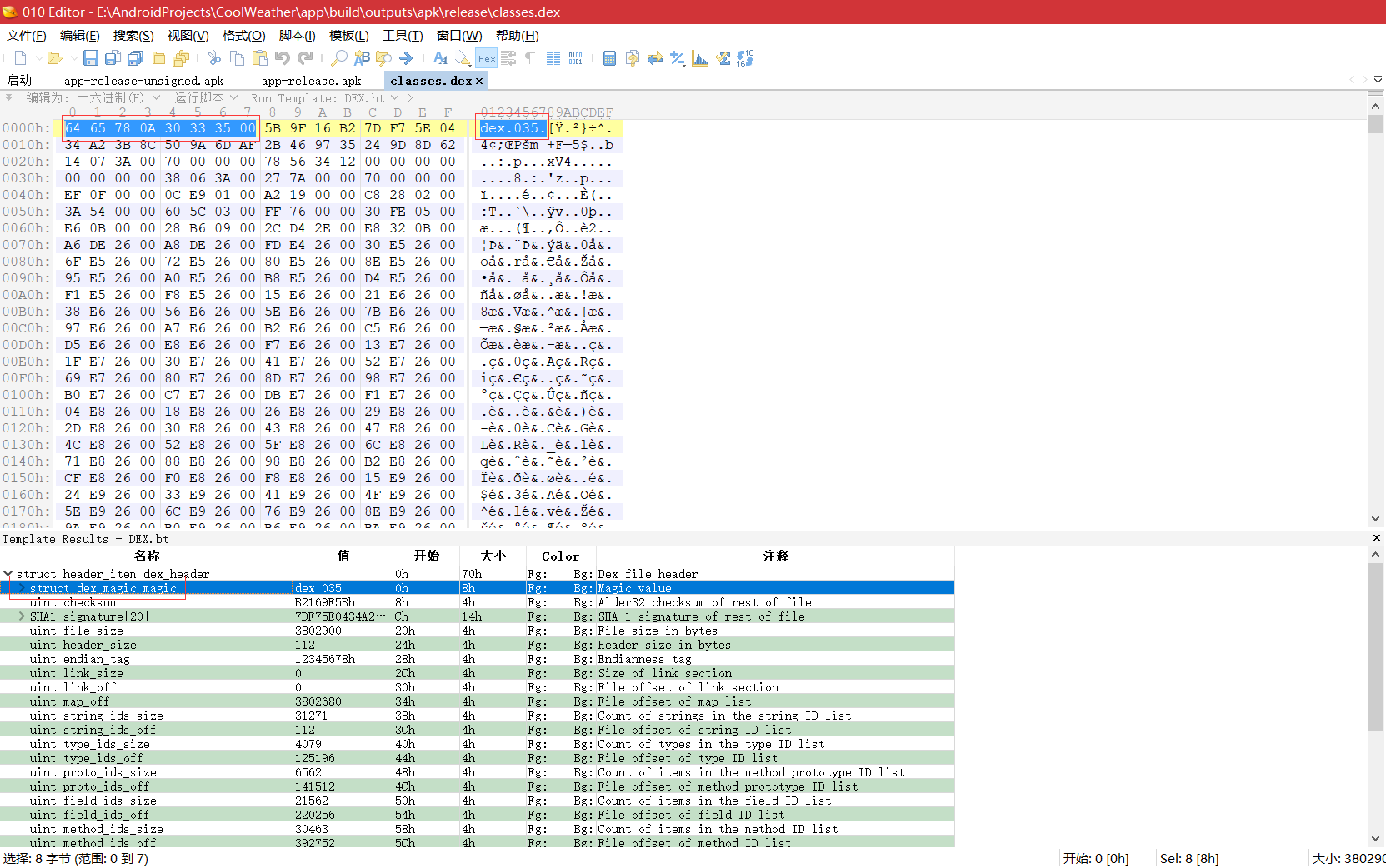Click the hex editor vertical scrollbar thumb
The image size is (1386, 868).
pyautogui.click(x=1376, y=123)
